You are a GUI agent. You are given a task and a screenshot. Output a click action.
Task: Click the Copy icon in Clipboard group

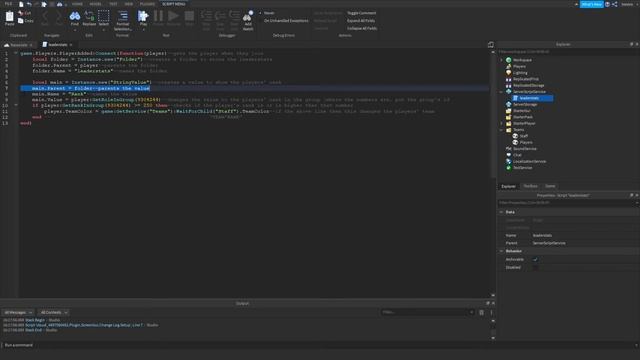click(x=21, y=20)
